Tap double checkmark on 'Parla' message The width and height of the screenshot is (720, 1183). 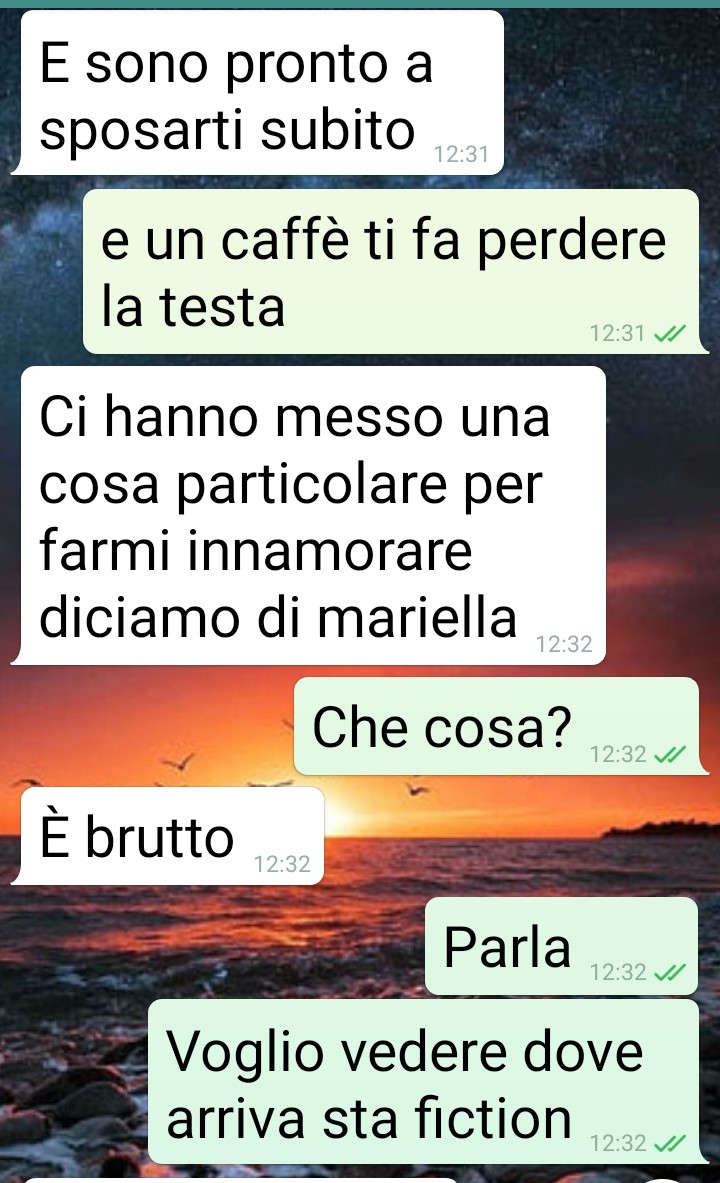(669, 972)
